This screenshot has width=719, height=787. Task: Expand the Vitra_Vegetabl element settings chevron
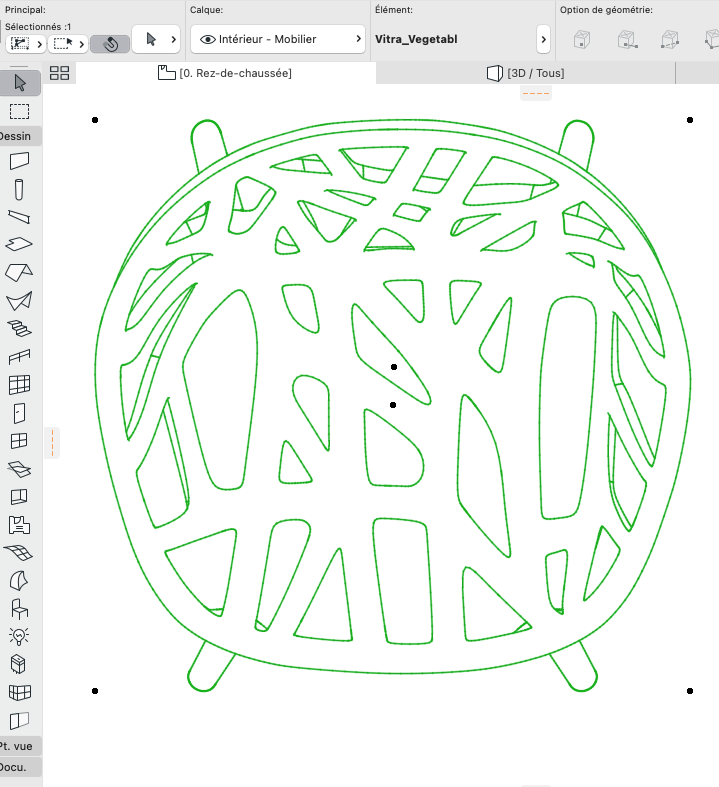[543, 39]
